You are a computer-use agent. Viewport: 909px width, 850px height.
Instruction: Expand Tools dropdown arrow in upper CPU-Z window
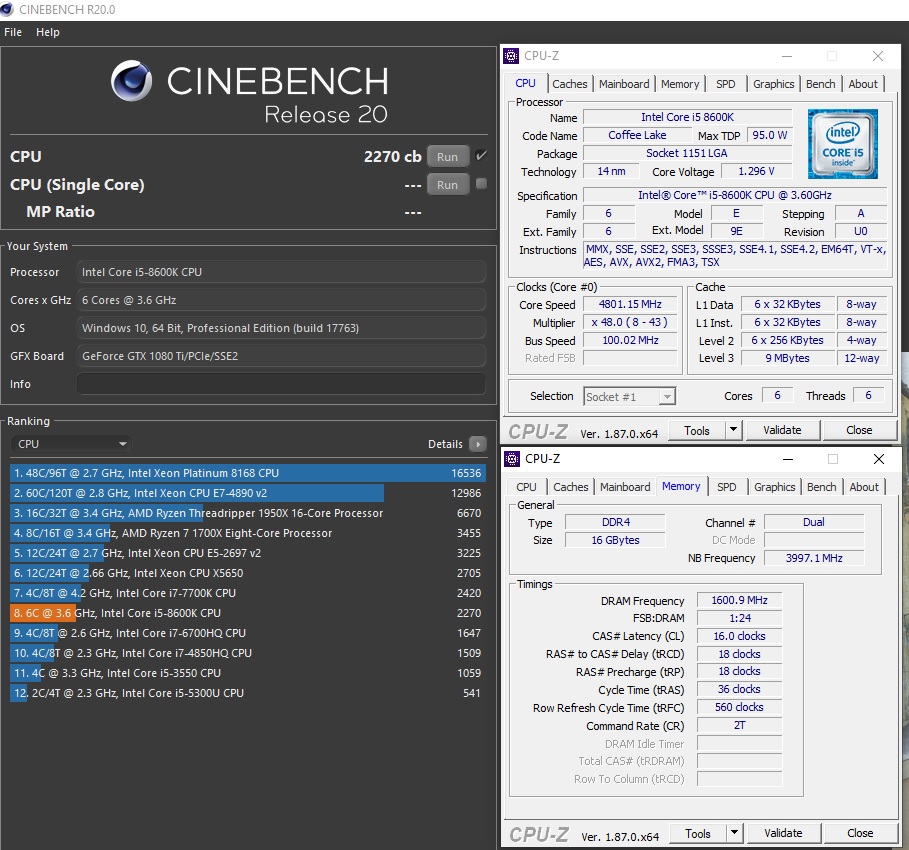coord(733,430)
